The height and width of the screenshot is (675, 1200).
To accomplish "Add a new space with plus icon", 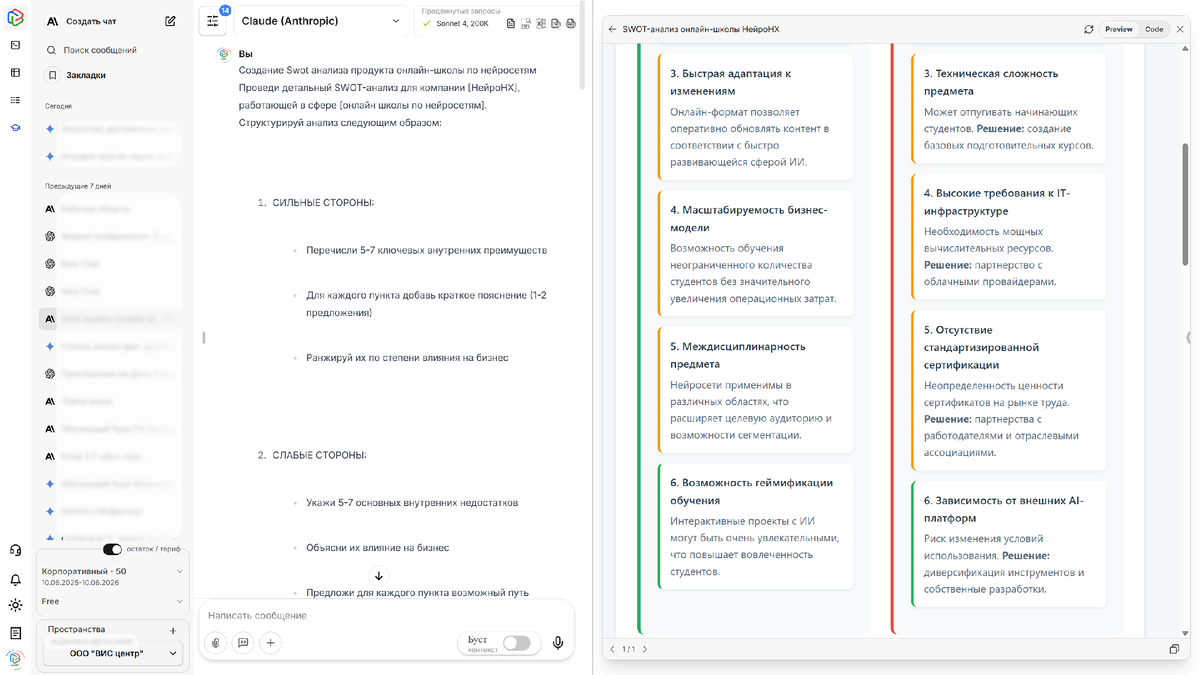I will click(173, 631).
